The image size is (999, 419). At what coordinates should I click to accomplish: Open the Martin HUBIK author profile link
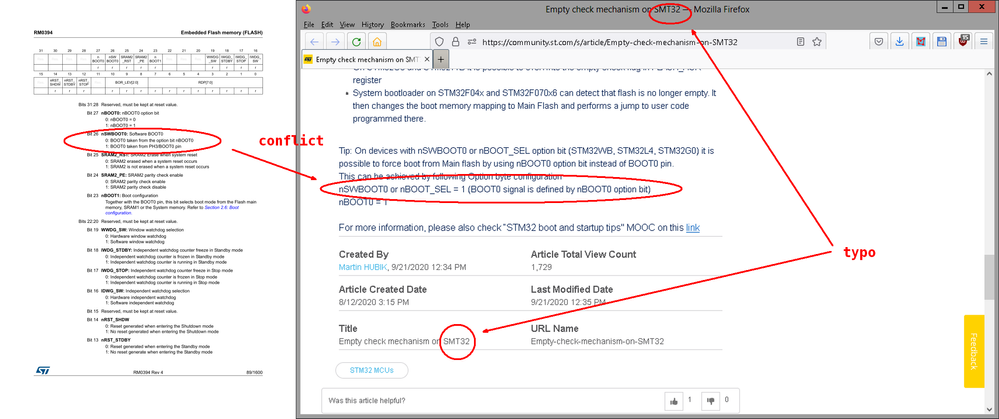[363, 267]
